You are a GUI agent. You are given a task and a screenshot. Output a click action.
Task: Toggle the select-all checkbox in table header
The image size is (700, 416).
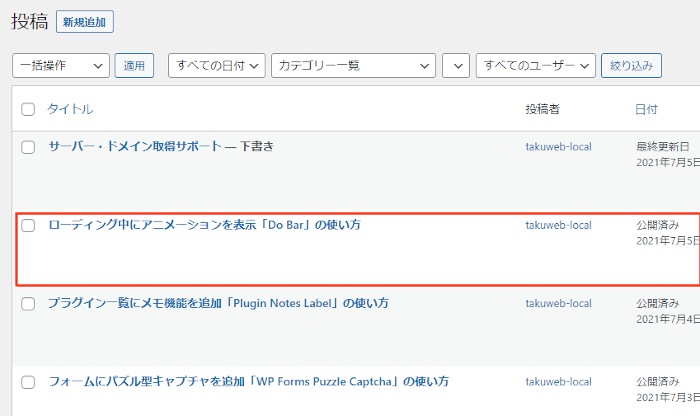pyautogui.click(x=28, y=109)
